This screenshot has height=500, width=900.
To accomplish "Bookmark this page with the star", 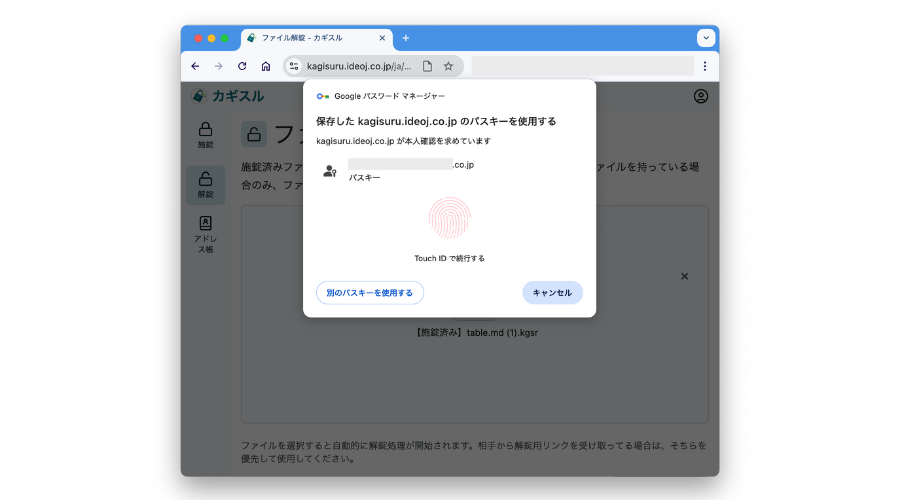I will click(448, 66).
